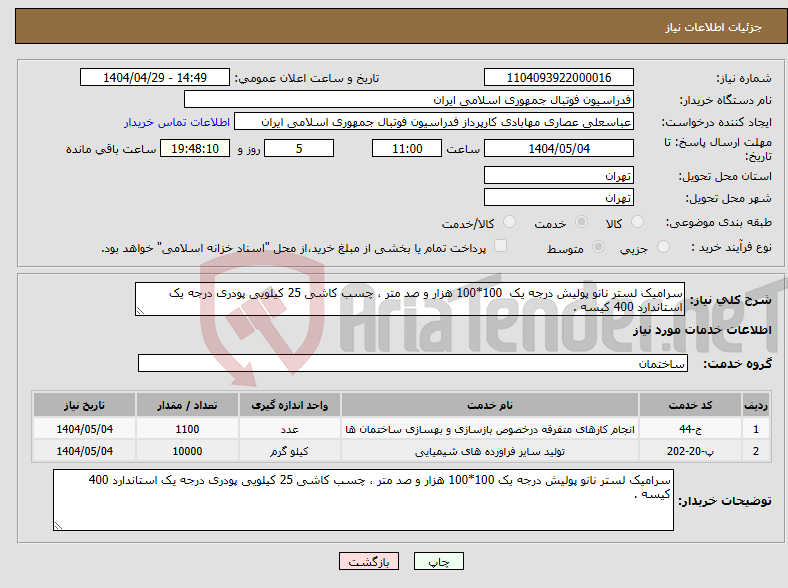Select the متوسط purchase type radio

(x=599, y=246)
